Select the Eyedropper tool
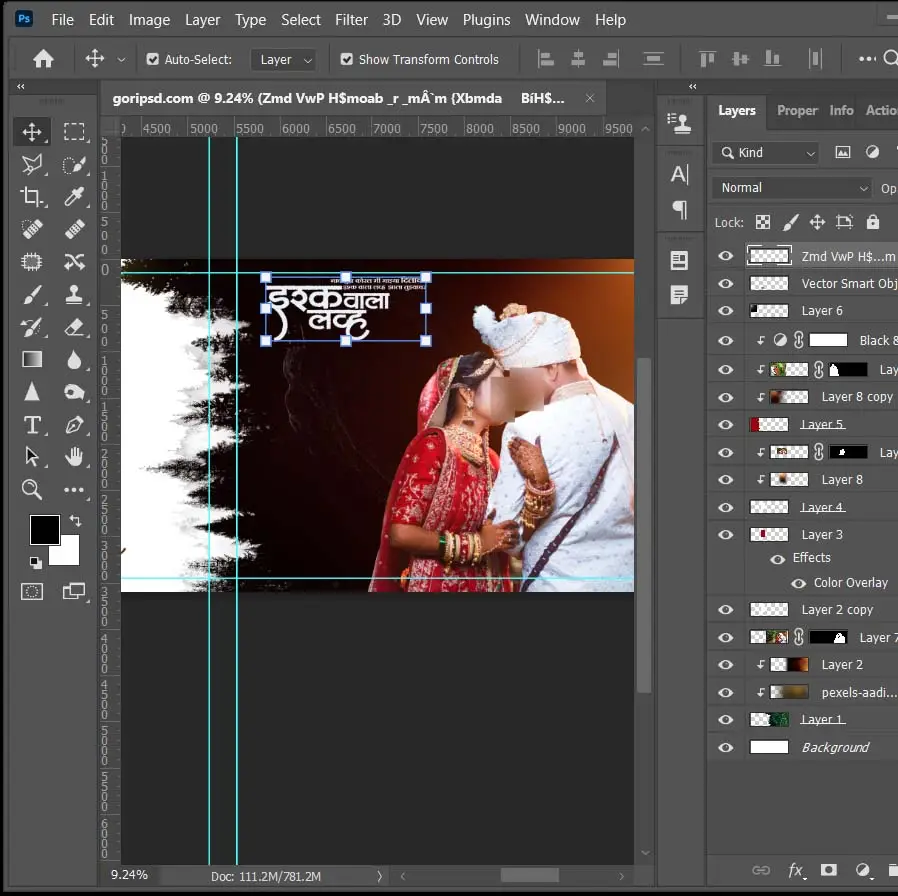The image size is (898, 896). tap(74, 197)
